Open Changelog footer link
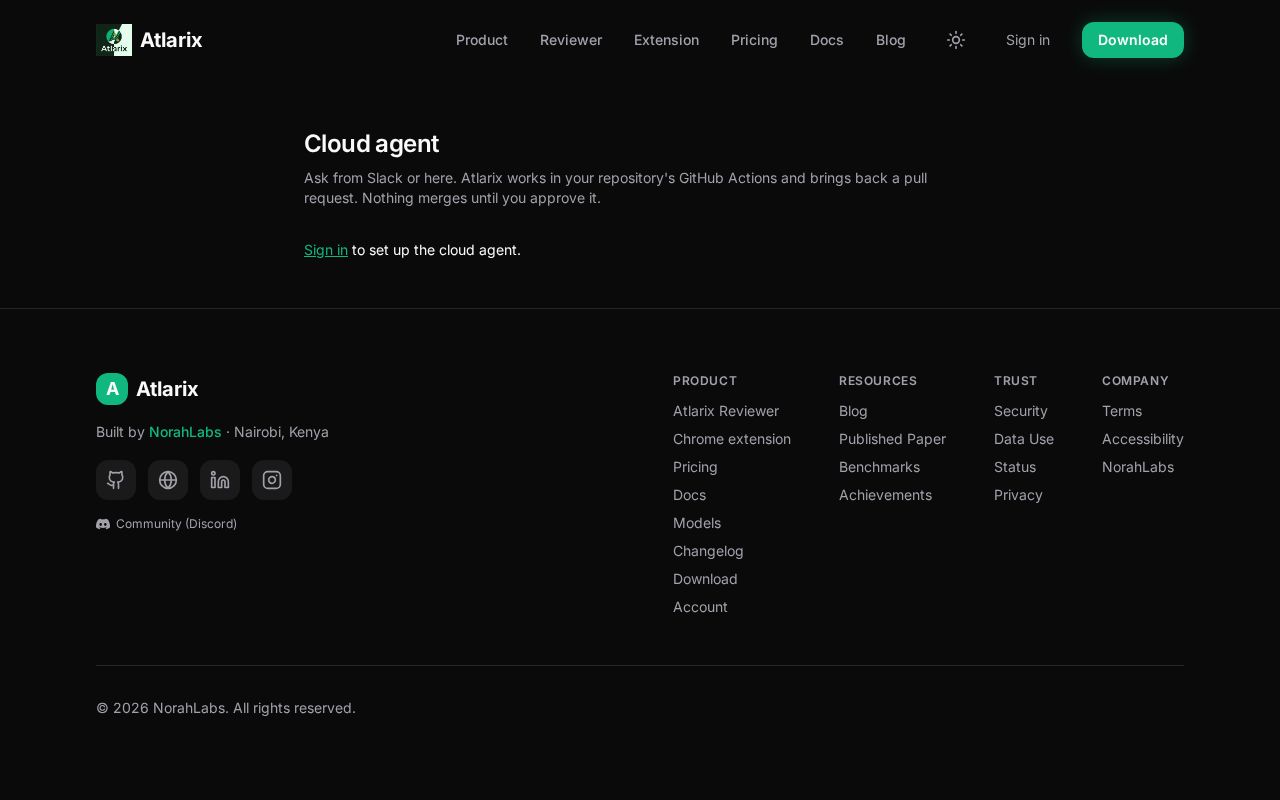Screen dimensions: 1280x800 (x=708, y=551)
